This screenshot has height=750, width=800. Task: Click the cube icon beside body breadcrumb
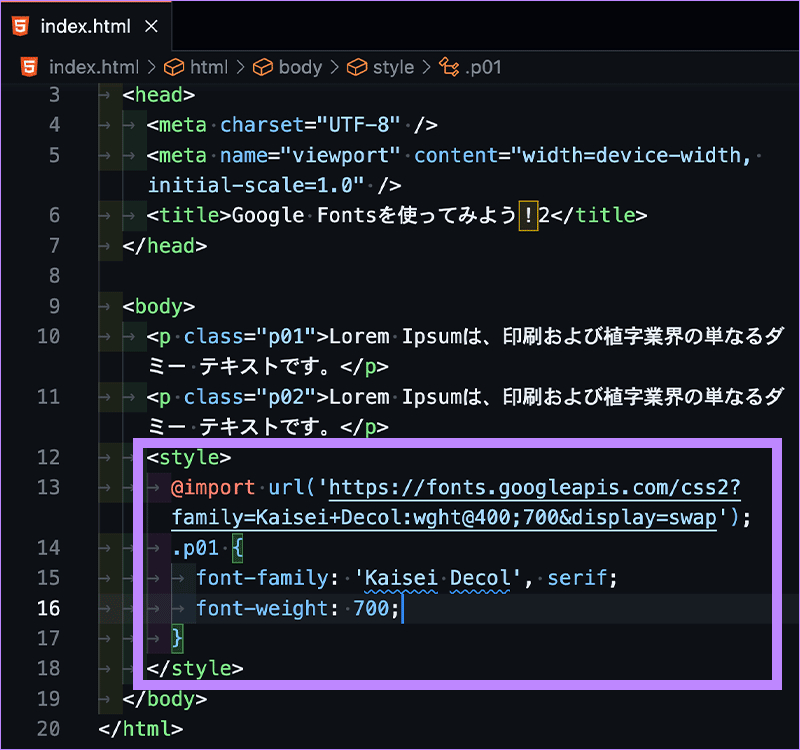263,68
